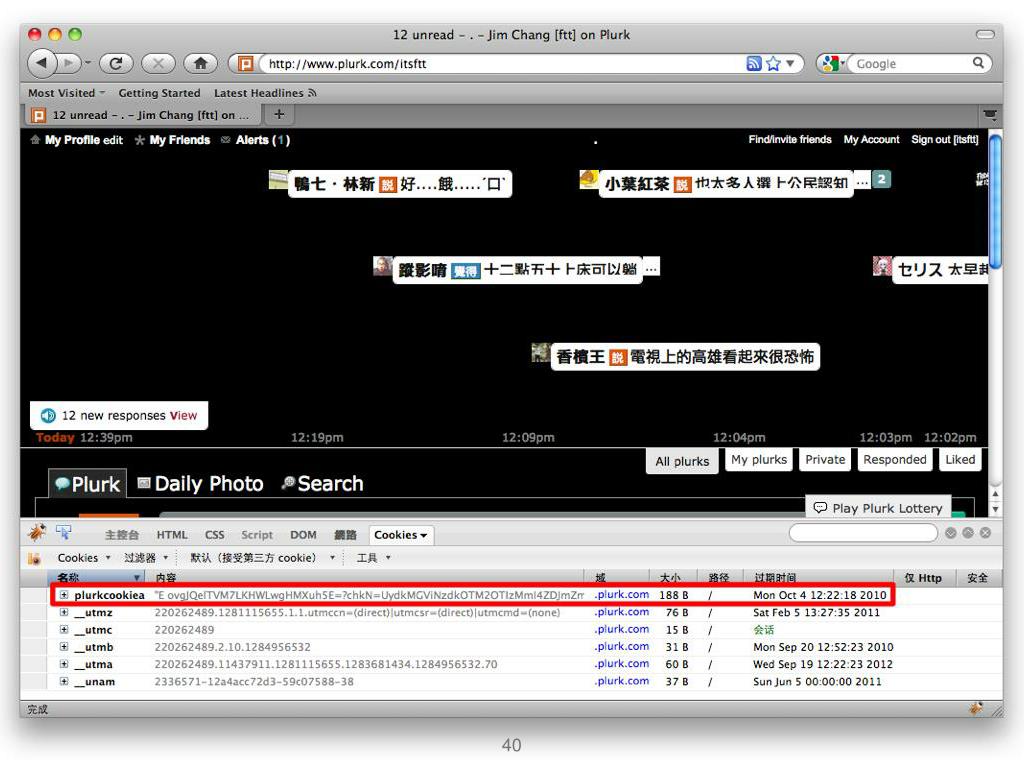Open the My Friends link
Viewport: 1024px width, 768px height.
[180, 140]
